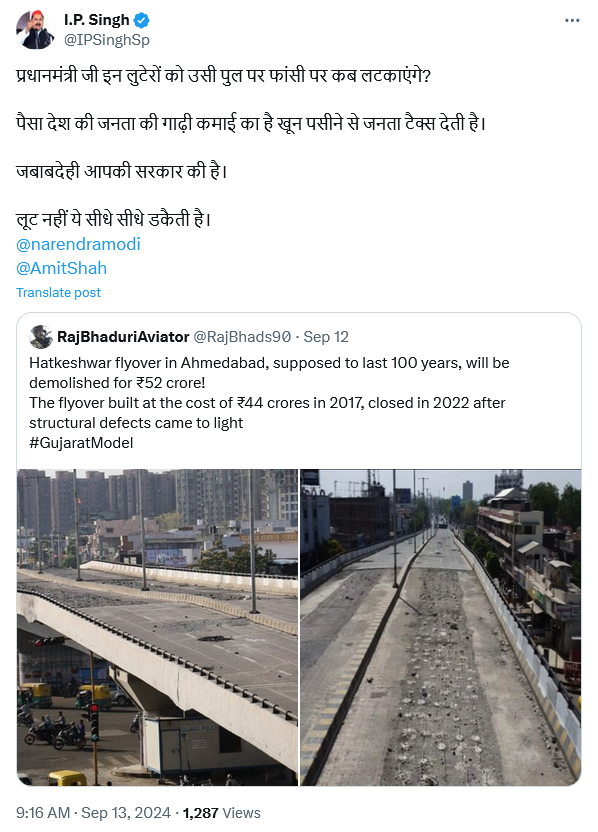Open I.P. Singh's profile avatar
The height and width of the screenshot is (832, 598).
[x=35, y=30]
